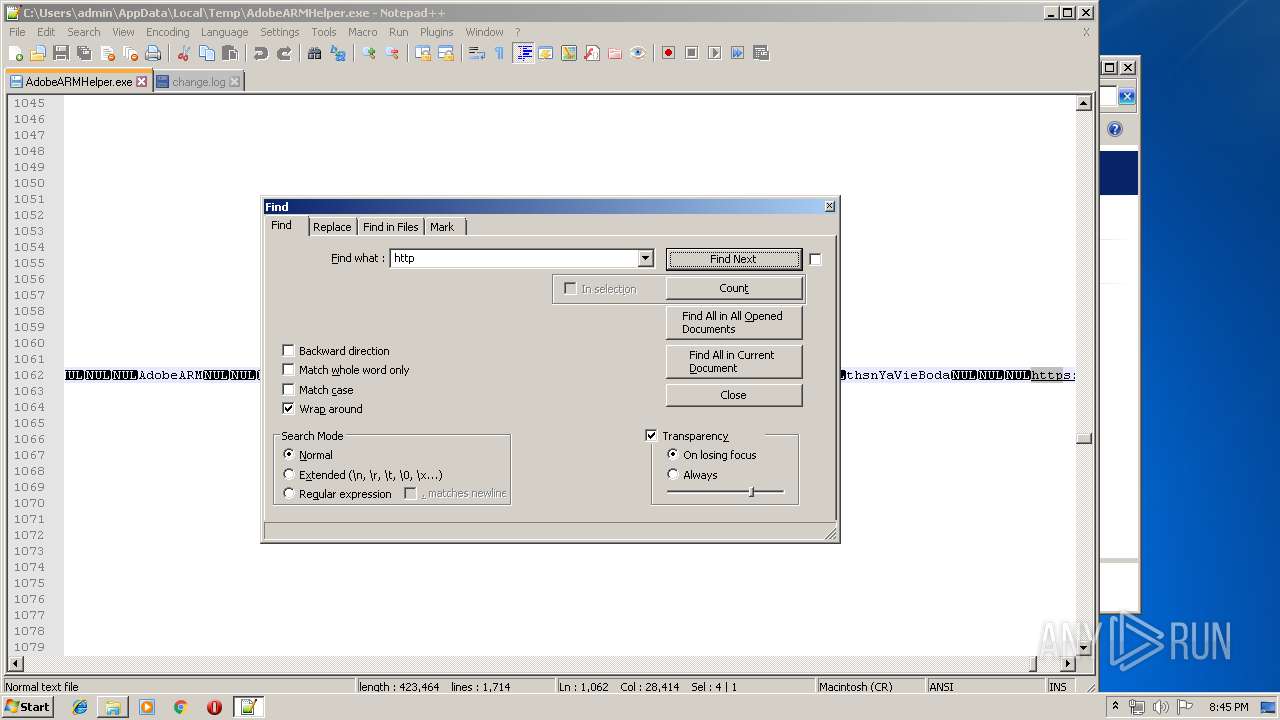Switch to the Find in Files tab

(x=391, y=227)
